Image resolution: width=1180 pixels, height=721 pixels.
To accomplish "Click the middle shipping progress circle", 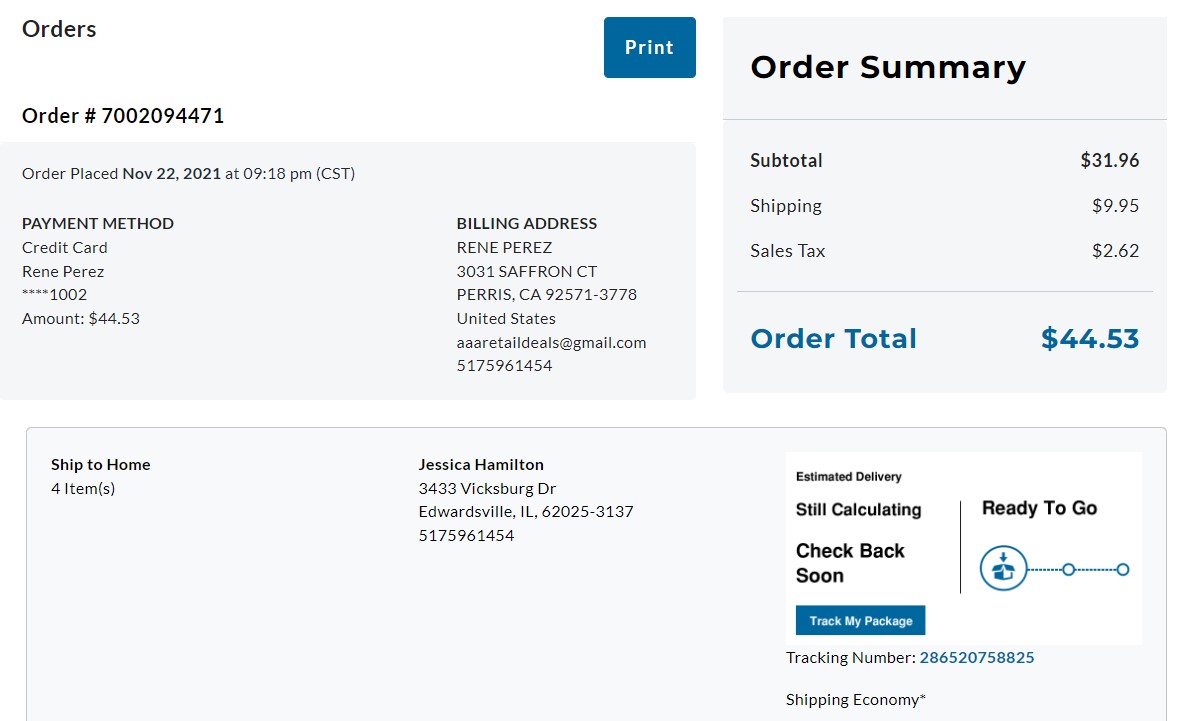I will pos(1069,570).
